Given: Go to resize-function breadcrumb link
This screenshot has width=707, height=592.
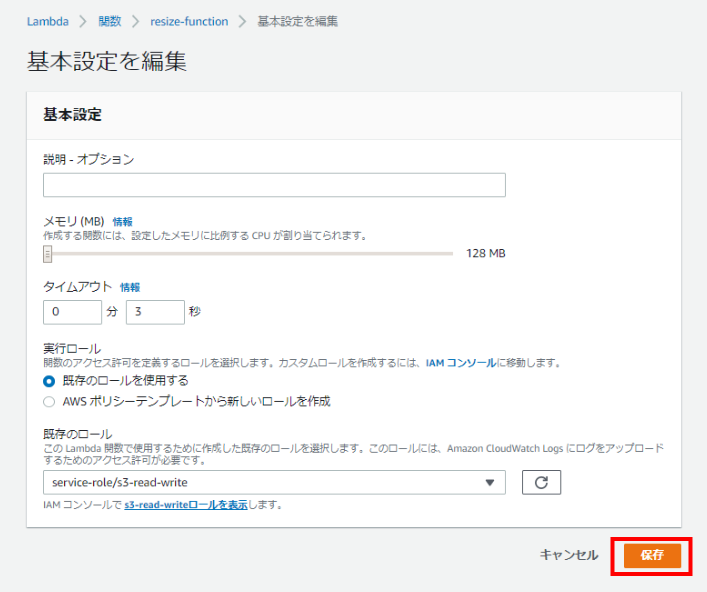Looking at the screenshot, I should tap(189, 21).
